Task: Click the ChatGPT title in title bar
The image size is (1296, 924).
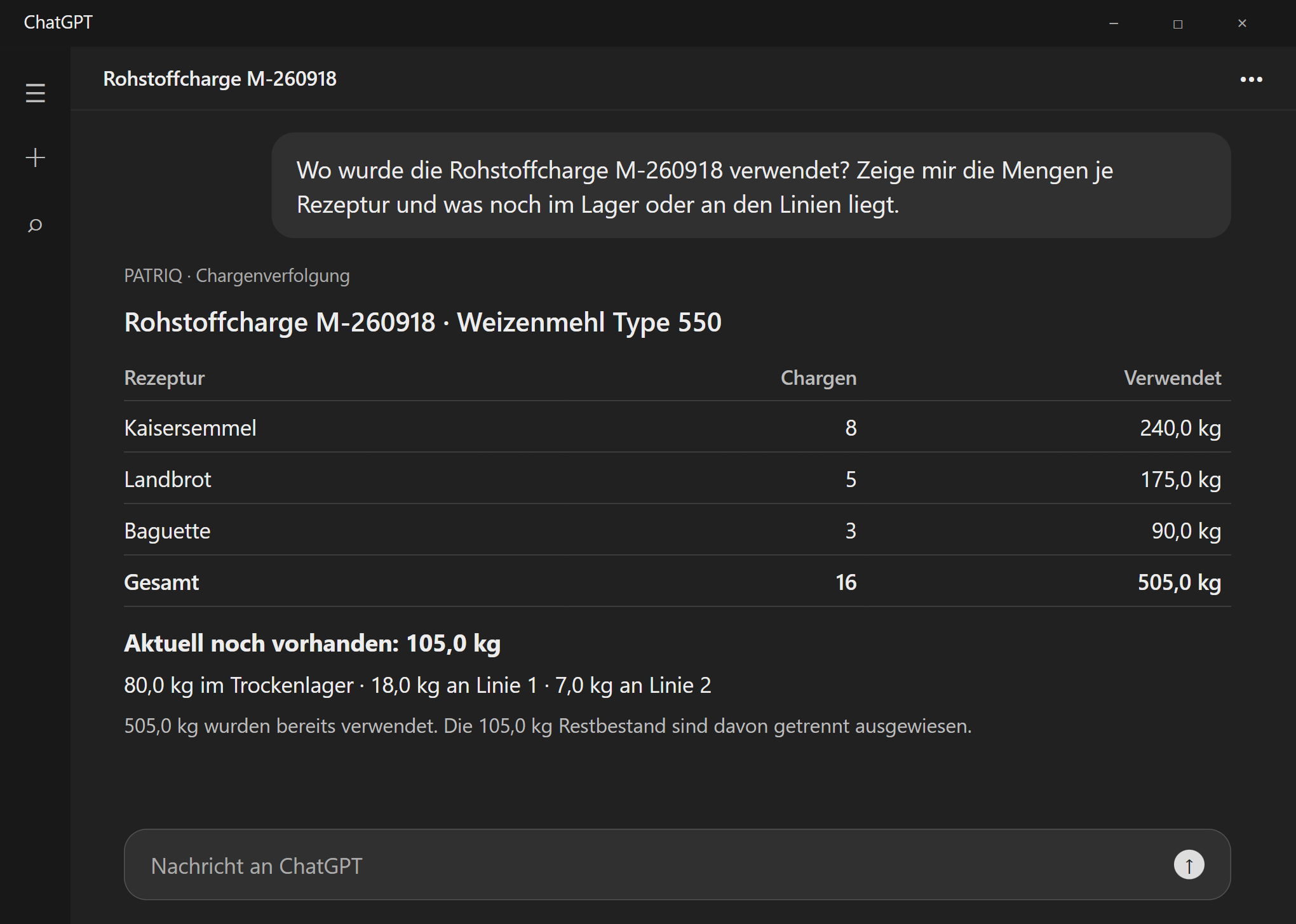Action: tap(58, 22)
